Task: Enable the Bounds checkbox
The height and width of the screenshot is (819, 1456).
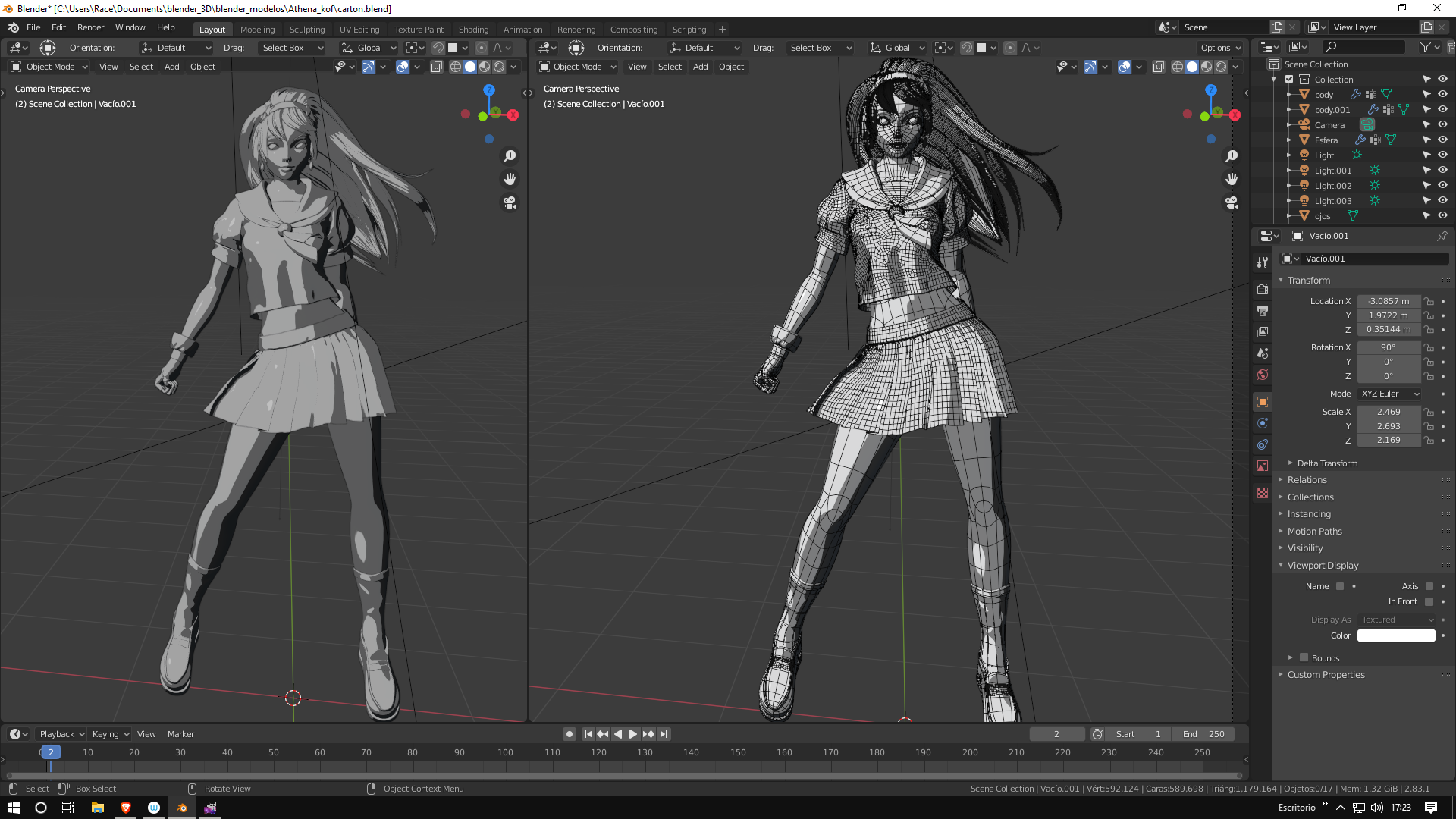Action: [1304, 657]
